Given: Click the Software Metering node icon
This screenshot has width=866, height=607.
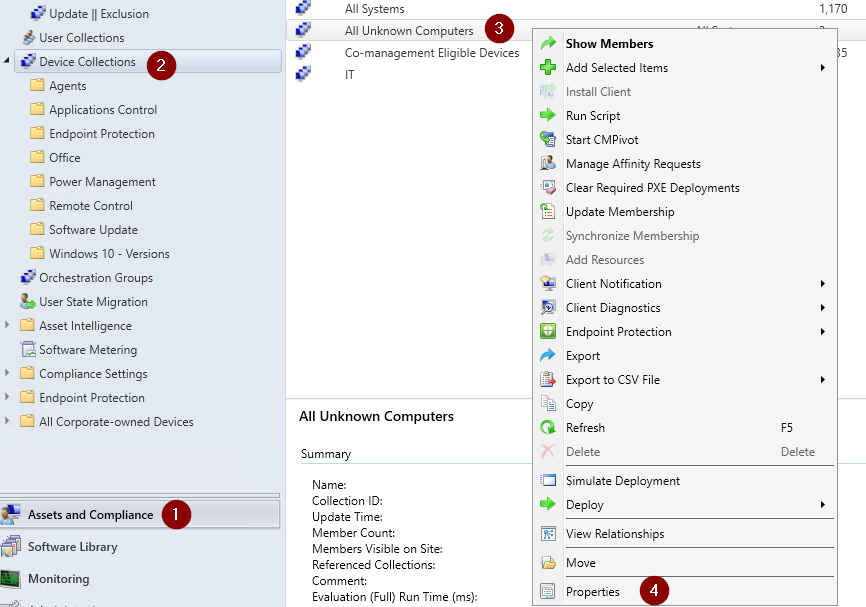Looking at the screenshot, I should [x=28, y=349].
